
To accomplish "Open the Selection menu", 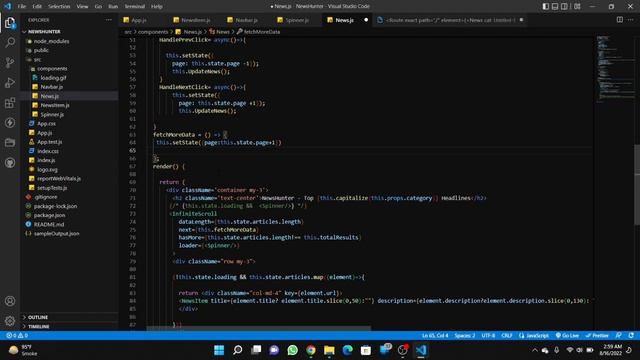I will 59,6.
